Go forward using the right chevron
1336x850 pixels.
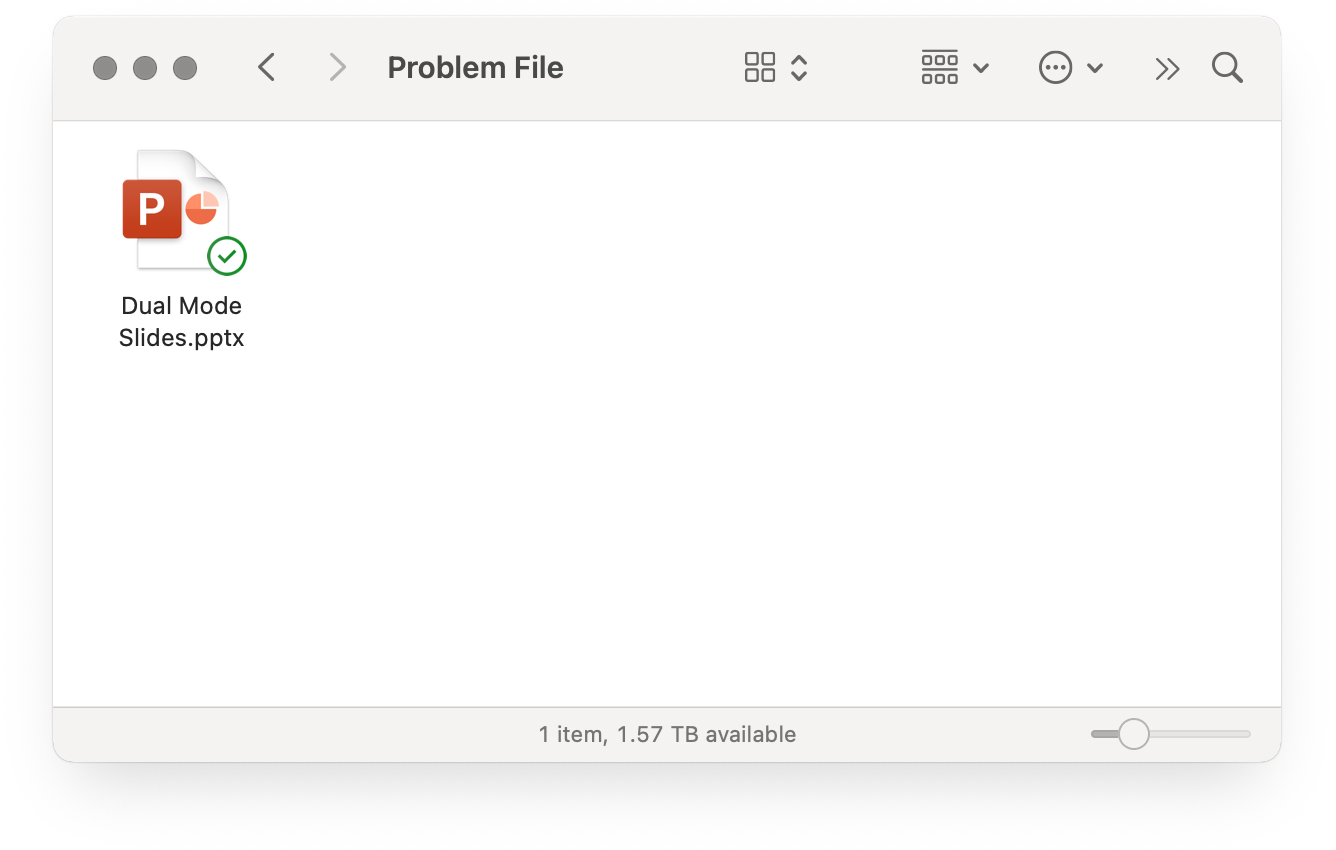pyautogui.click(x=338, y=68)
